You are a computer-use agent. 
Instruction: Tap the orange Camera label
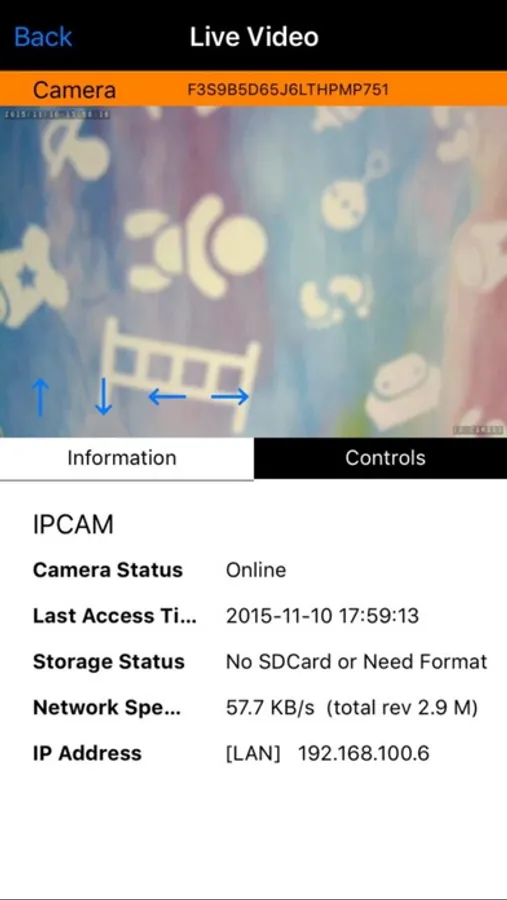74,90
